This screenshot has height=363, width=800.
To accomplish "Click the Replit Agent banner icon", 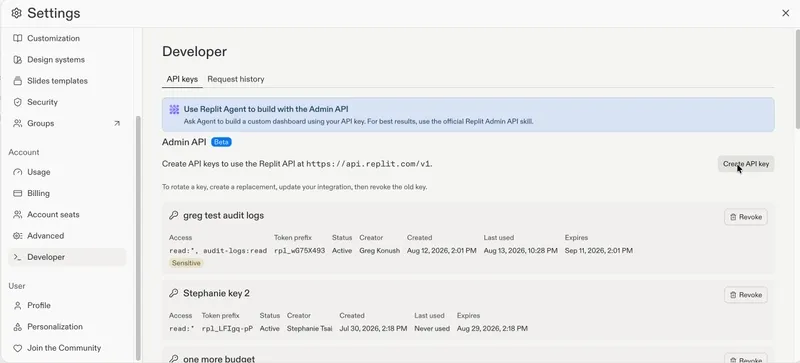I will point(174,109).
